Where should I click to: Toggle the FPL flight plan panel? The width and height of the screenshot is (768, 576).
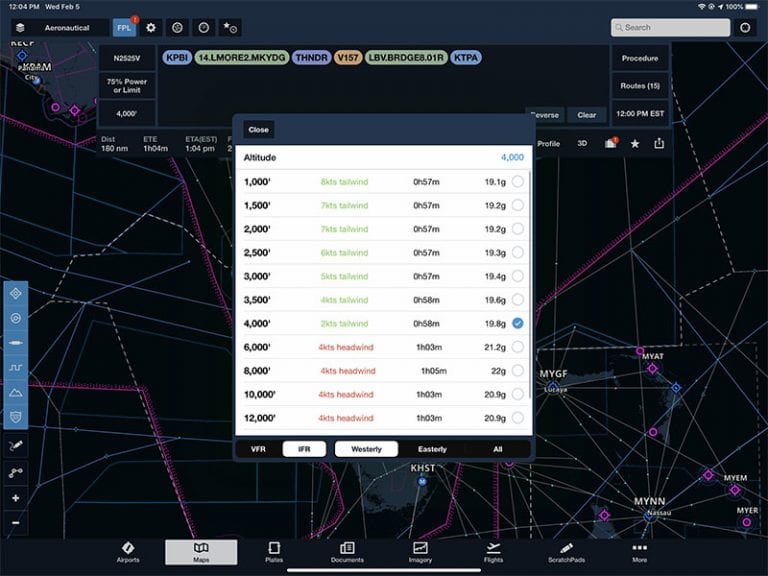click(124, 28)
